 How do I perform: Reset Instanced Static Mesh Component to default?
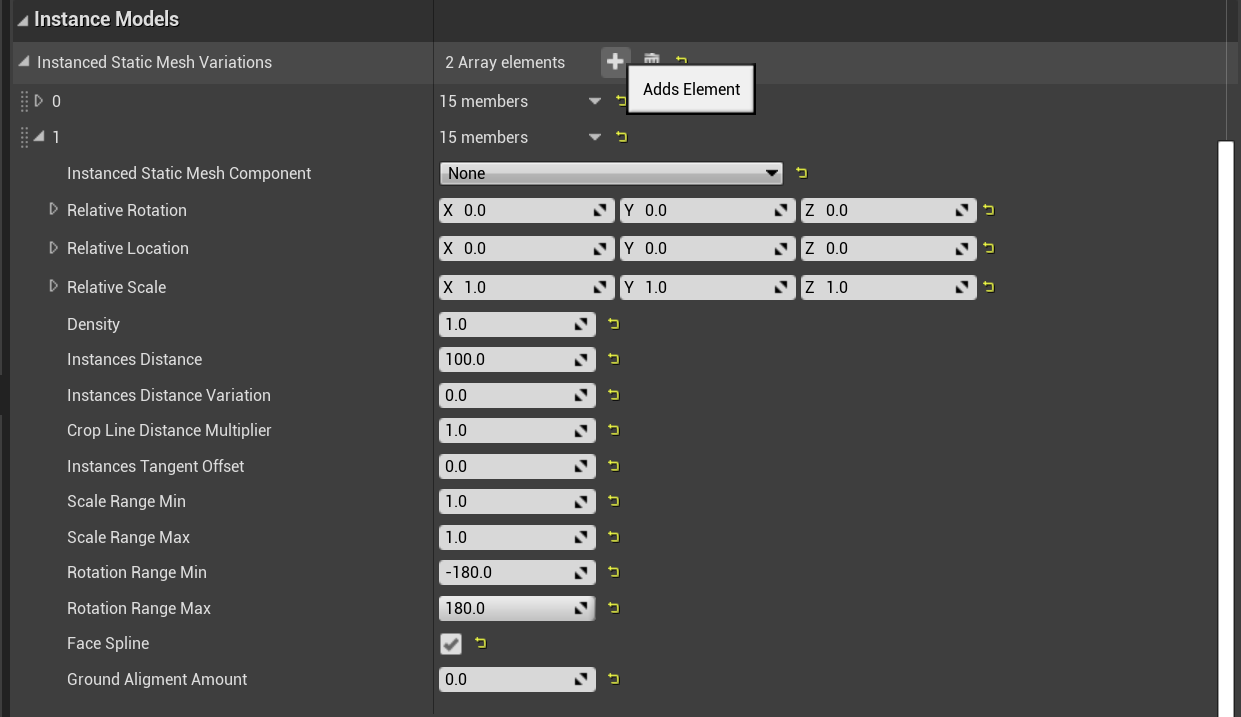click(801, 173)
